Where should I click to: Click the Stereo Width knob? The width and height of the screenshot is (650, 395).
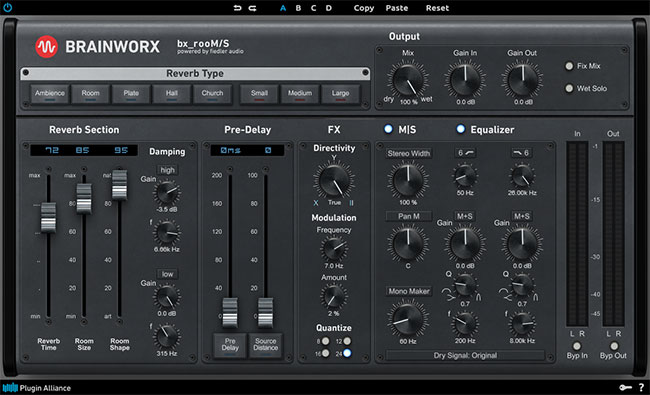click(408, 181)
